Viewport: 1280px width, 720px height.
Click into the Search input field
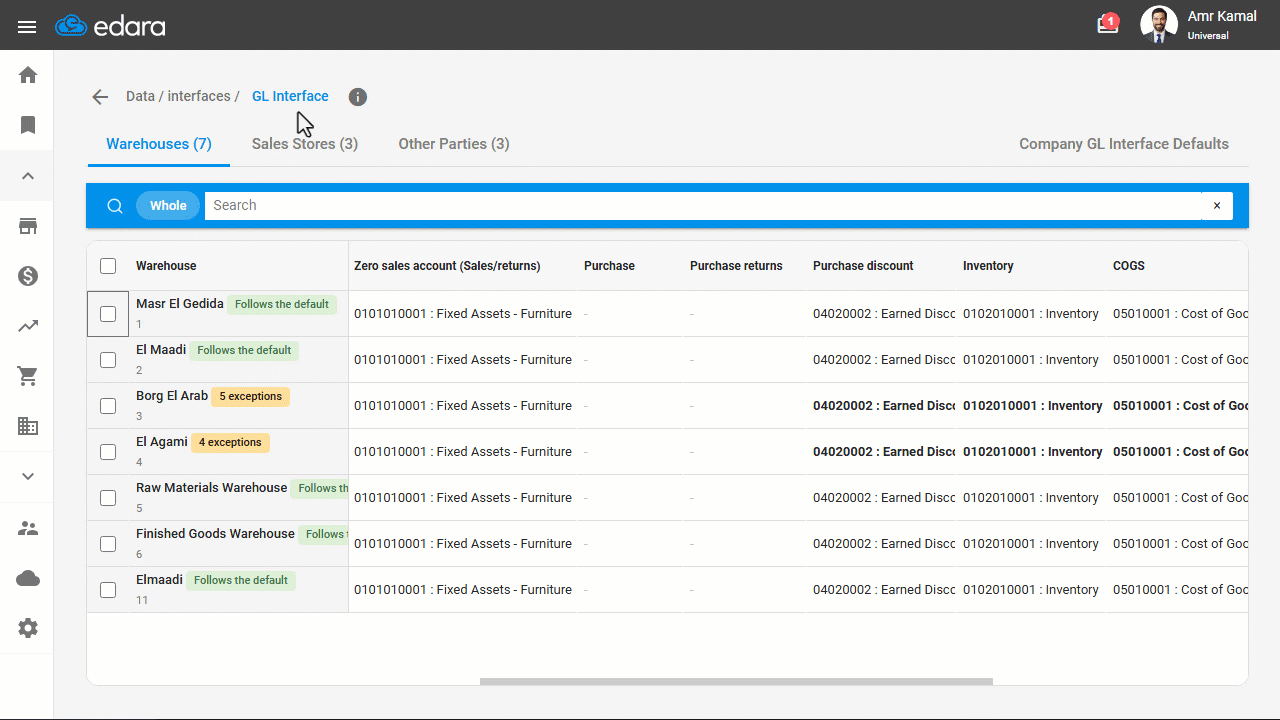coord(703,206)
